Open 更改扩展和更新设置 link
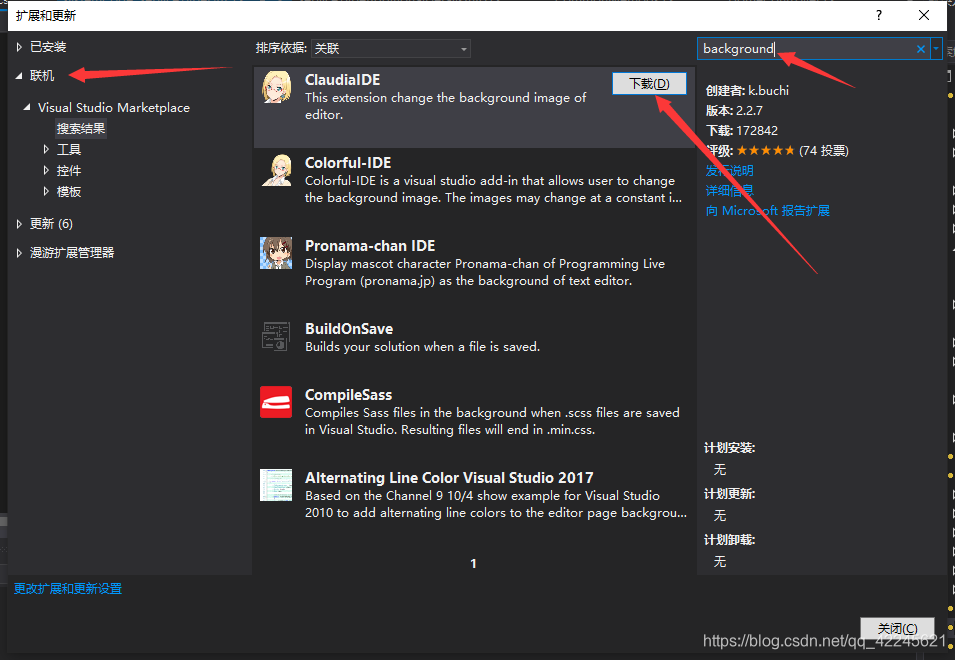The image size is (955, 660). (68, 589)
